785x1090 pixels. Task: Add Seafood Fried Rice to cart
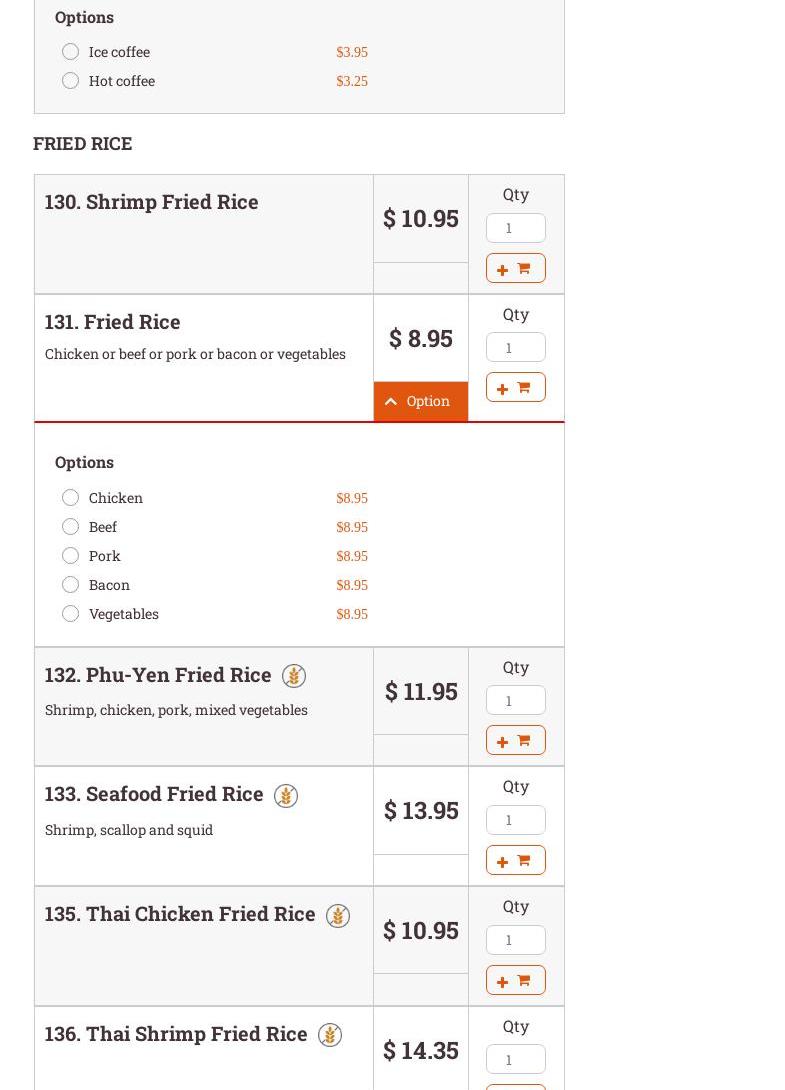pos(515,860)
